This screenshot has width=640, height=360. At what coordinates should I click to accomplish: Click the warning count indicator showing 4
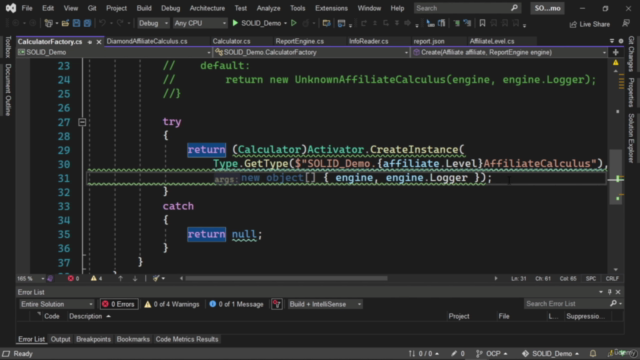[x=97, y=278]
